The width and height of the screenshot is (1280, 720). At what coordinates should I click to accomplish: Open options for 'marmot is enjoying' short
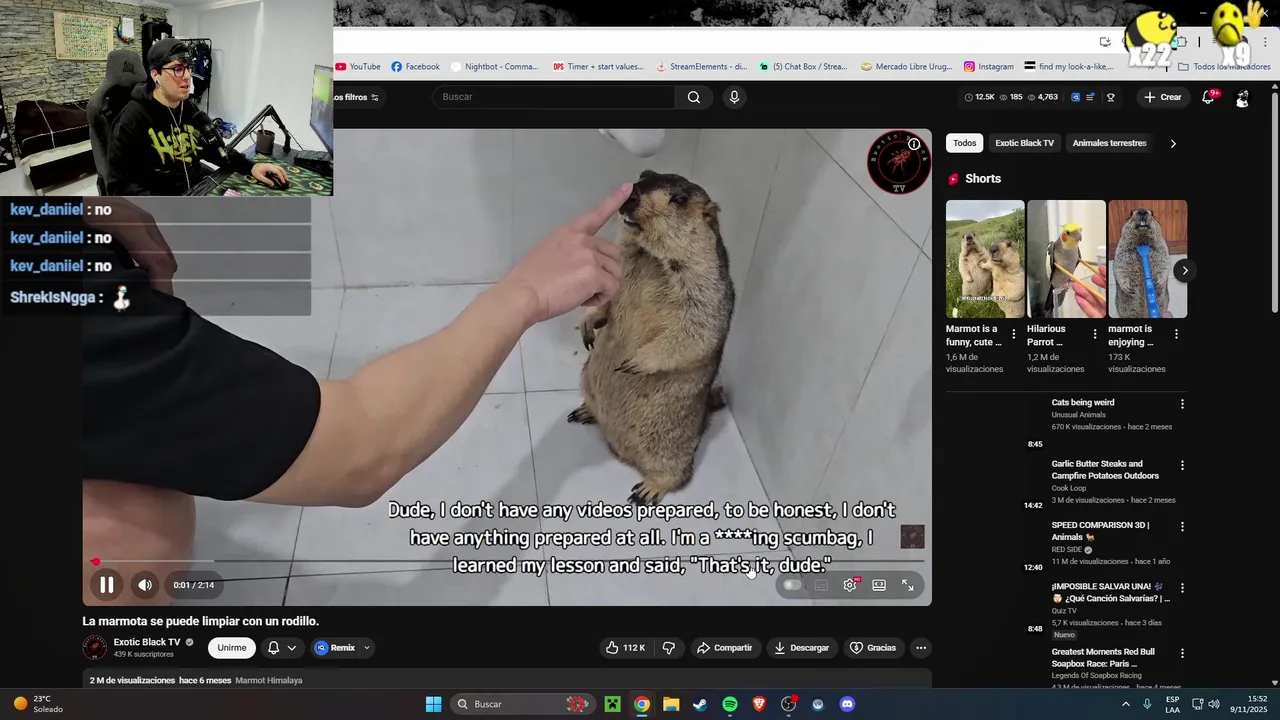click(1176, 334)
